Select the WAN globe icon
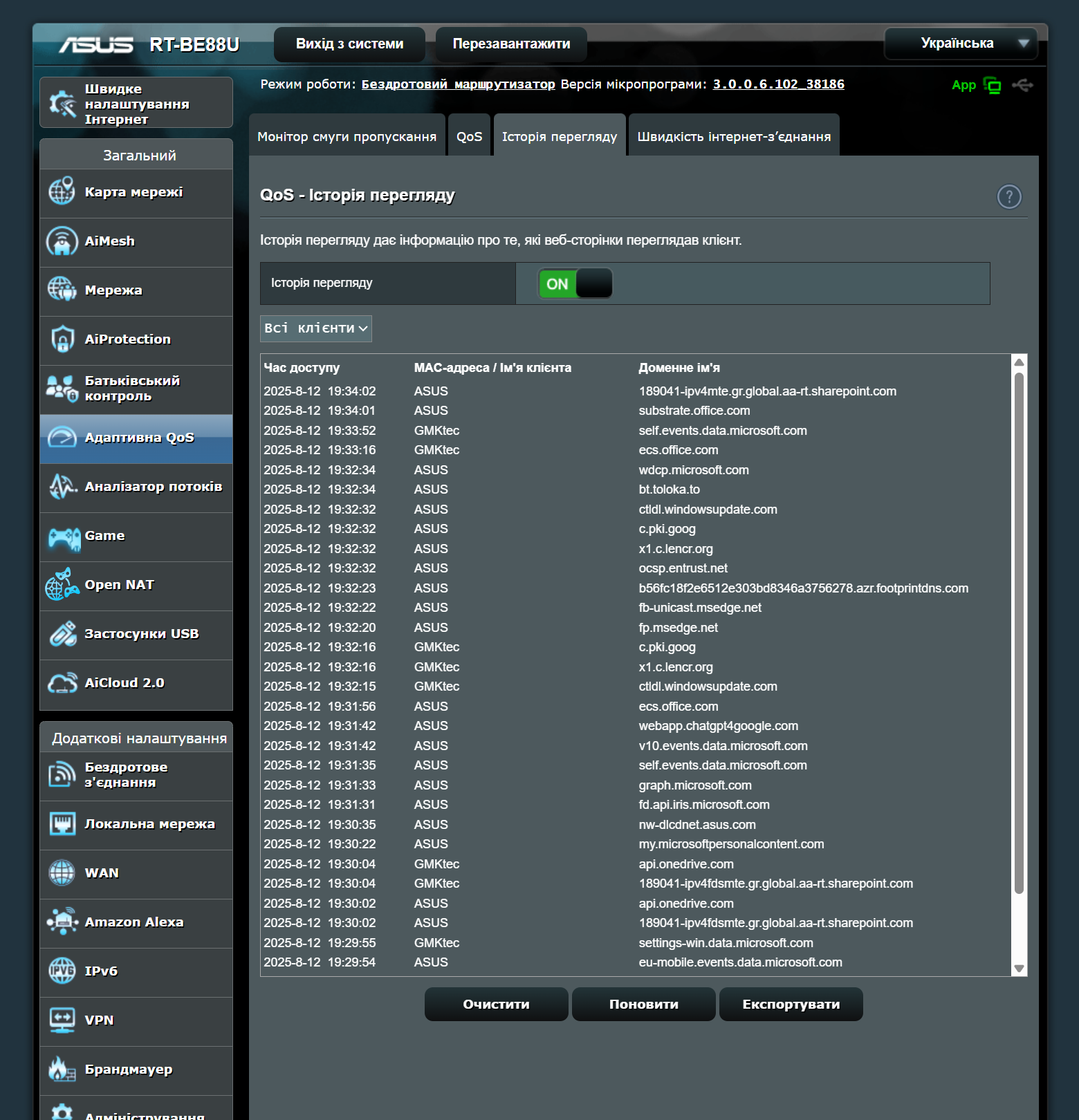Screen dimensions: 1079x1120 pyautogui.click(x=62, y=872)
